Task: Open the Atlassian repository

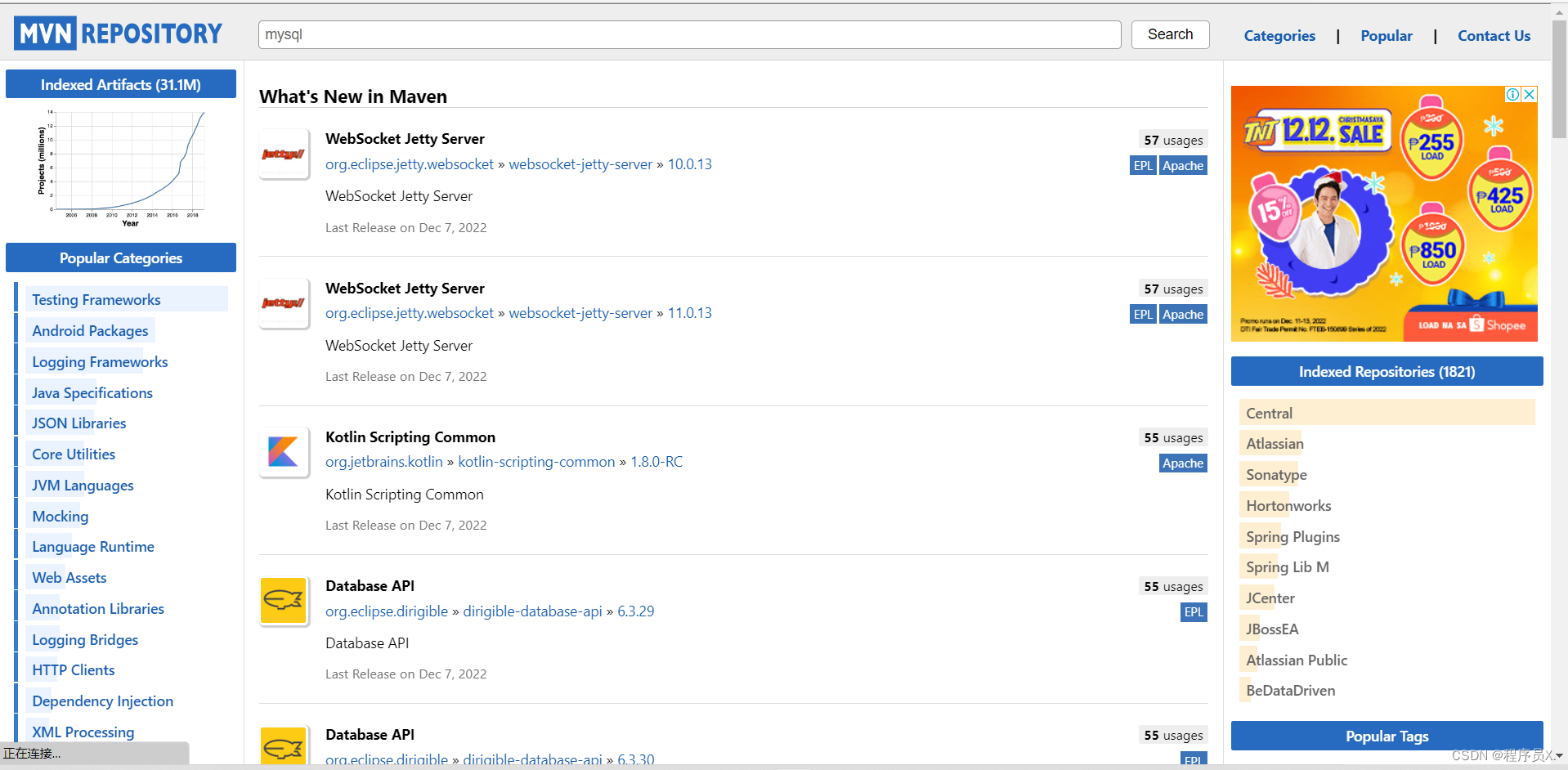Action: (x=1275, y=444)
